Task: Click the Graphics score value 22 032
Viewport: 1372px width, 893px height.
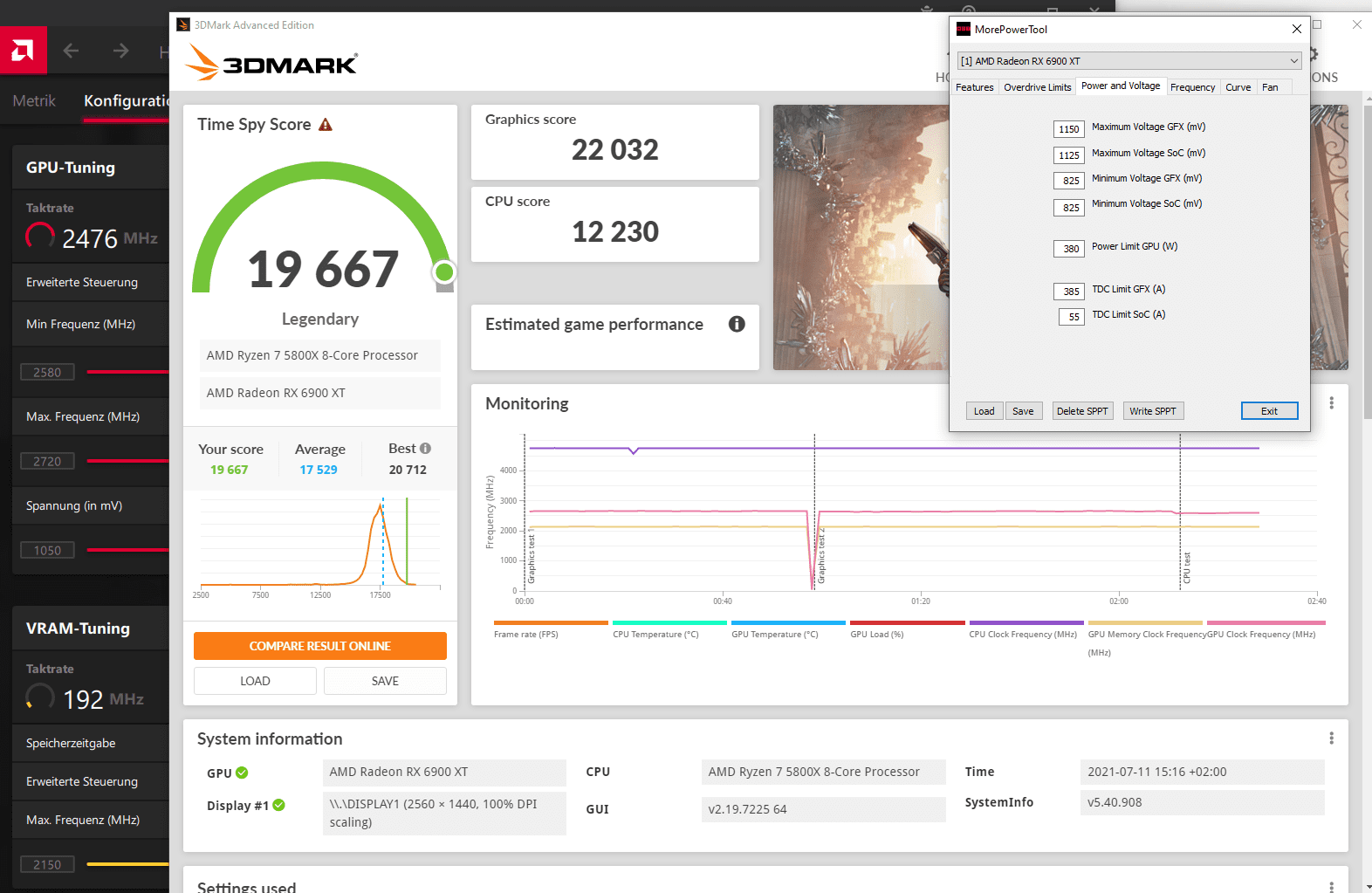Action: 615,150
